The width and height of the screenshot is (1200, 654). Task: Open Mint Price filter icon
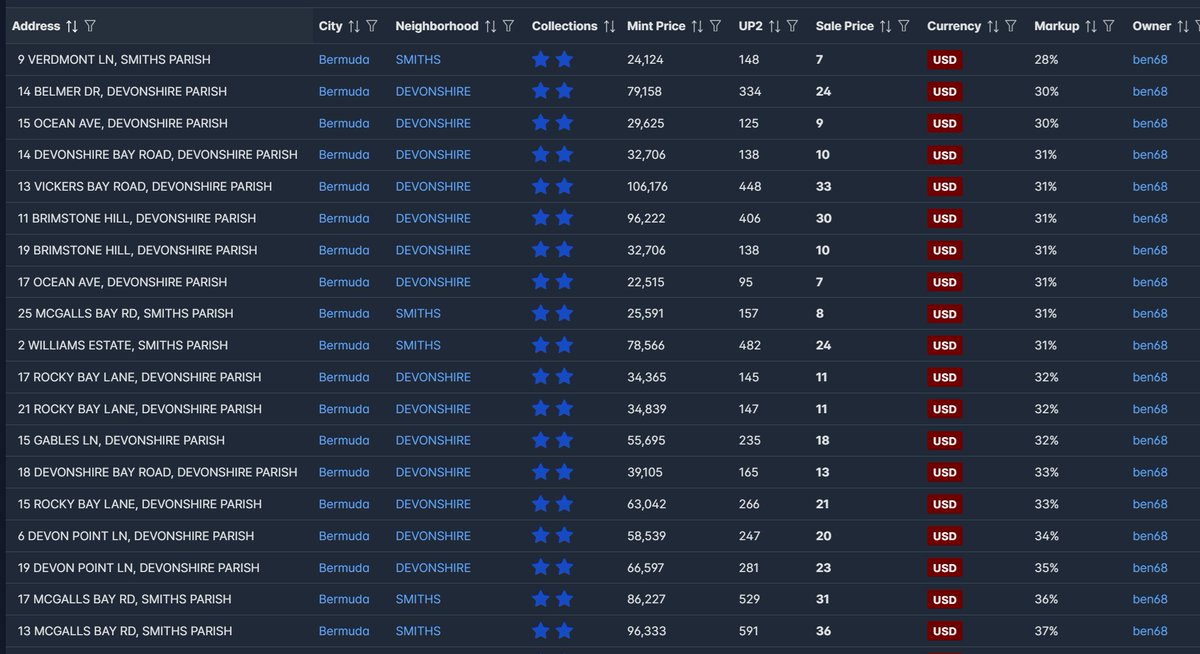click(715, 26)
